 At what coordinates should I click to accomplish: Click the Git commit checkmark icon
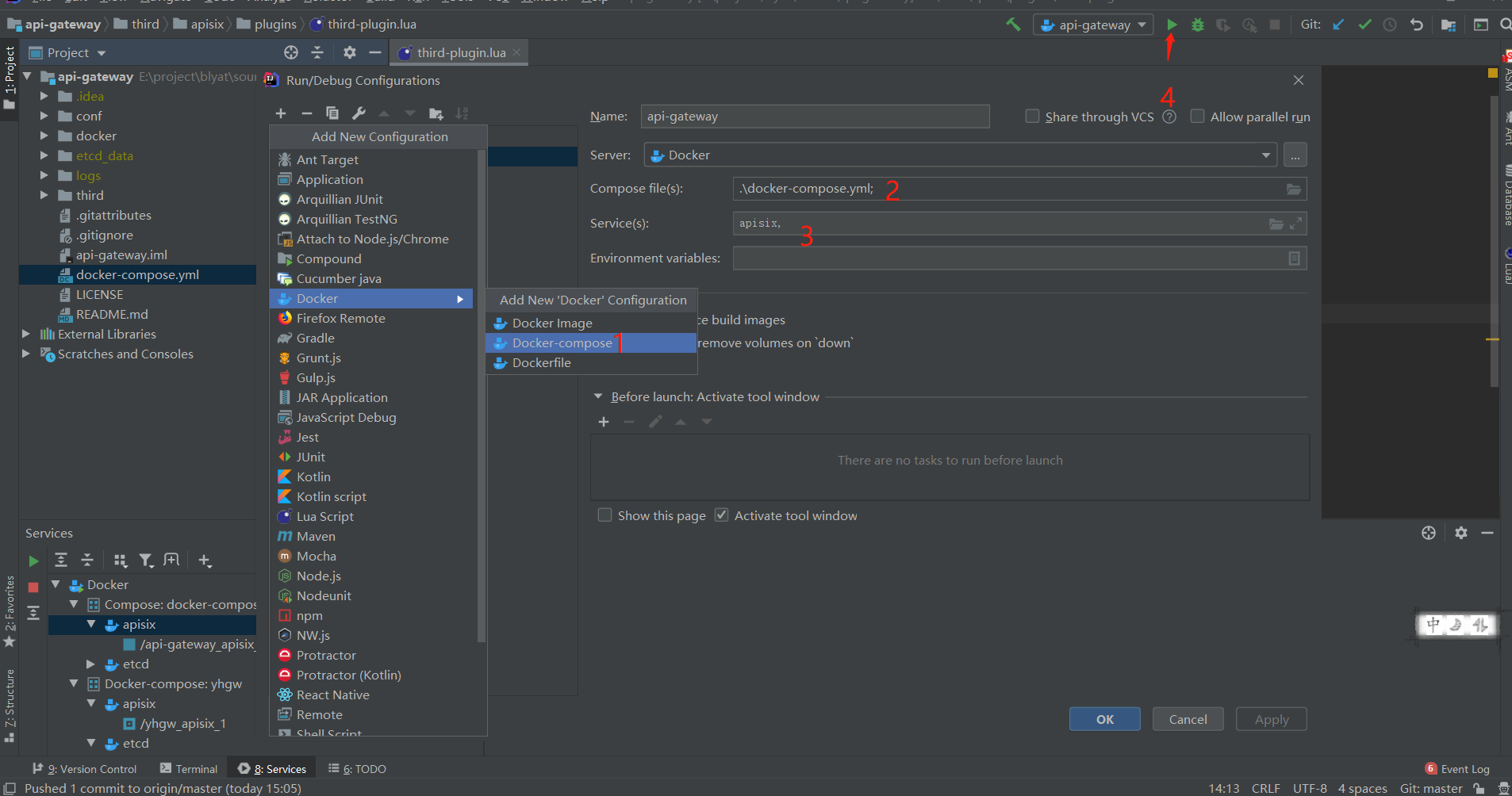[x=1364, y=25]
